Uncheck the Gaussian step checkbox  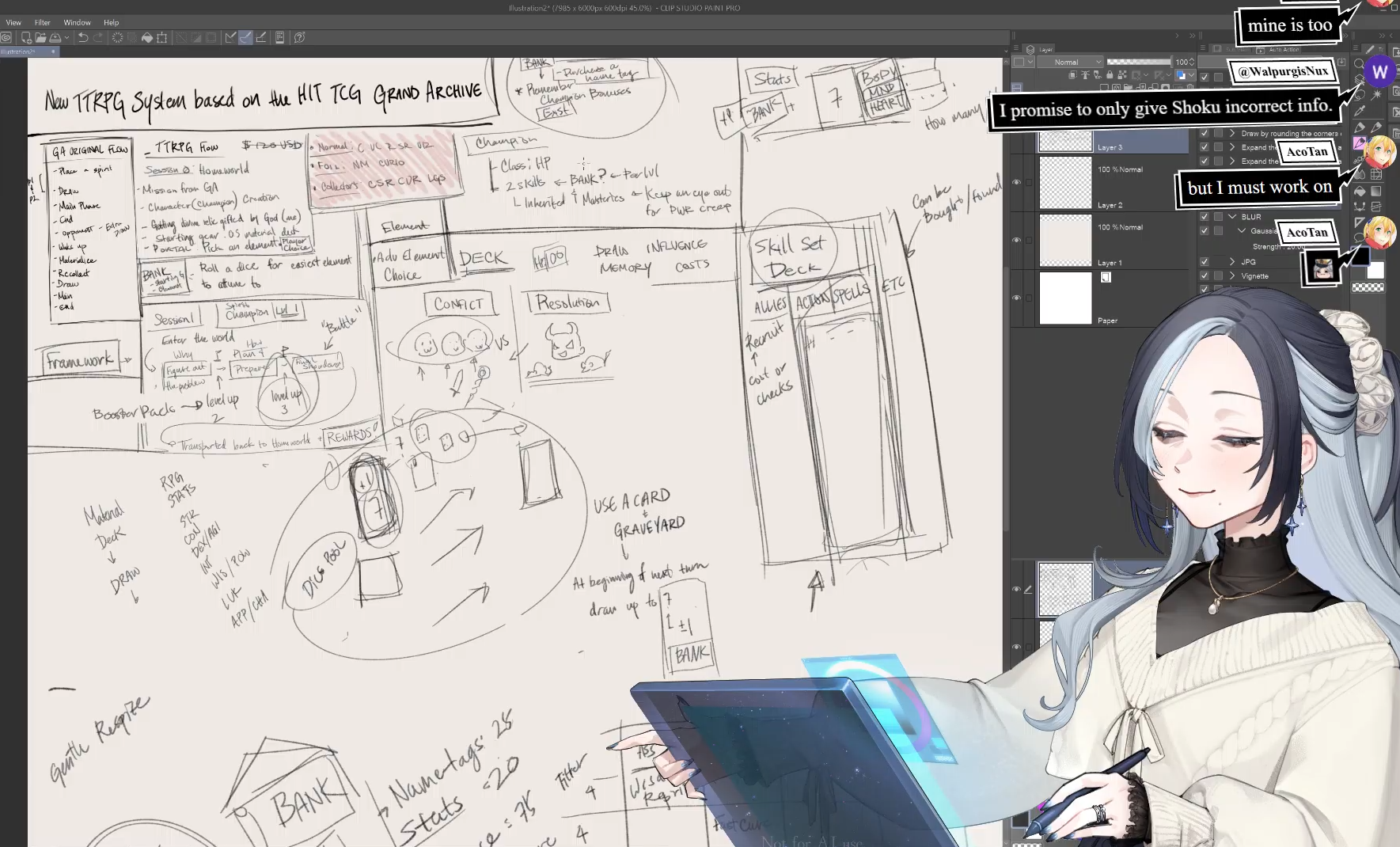[1205, 230]
